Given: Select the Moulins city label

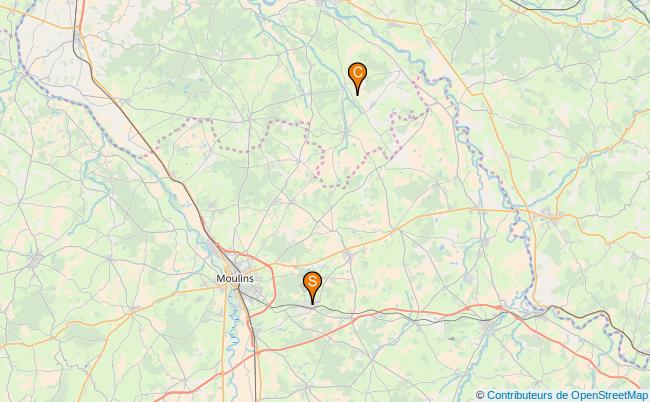Looking at the screenshot, I should tap(235, 279).
